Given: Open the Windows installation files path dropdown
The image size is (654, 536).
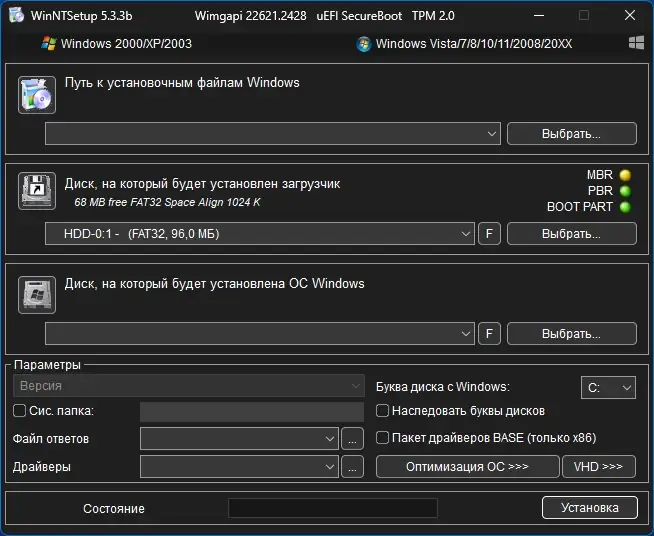Looking at the screenshot, I should (273, 133).
